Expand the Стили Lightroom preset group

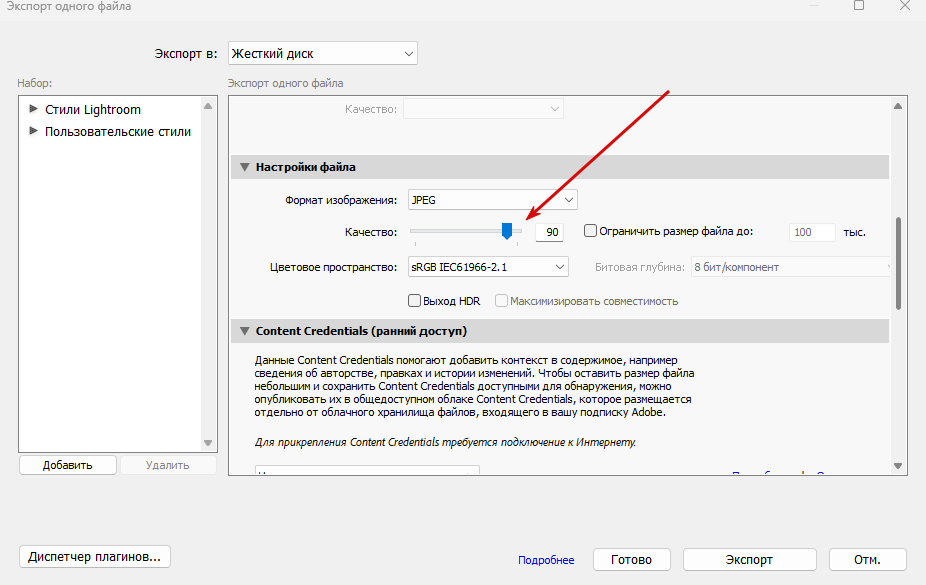[34, 109]
